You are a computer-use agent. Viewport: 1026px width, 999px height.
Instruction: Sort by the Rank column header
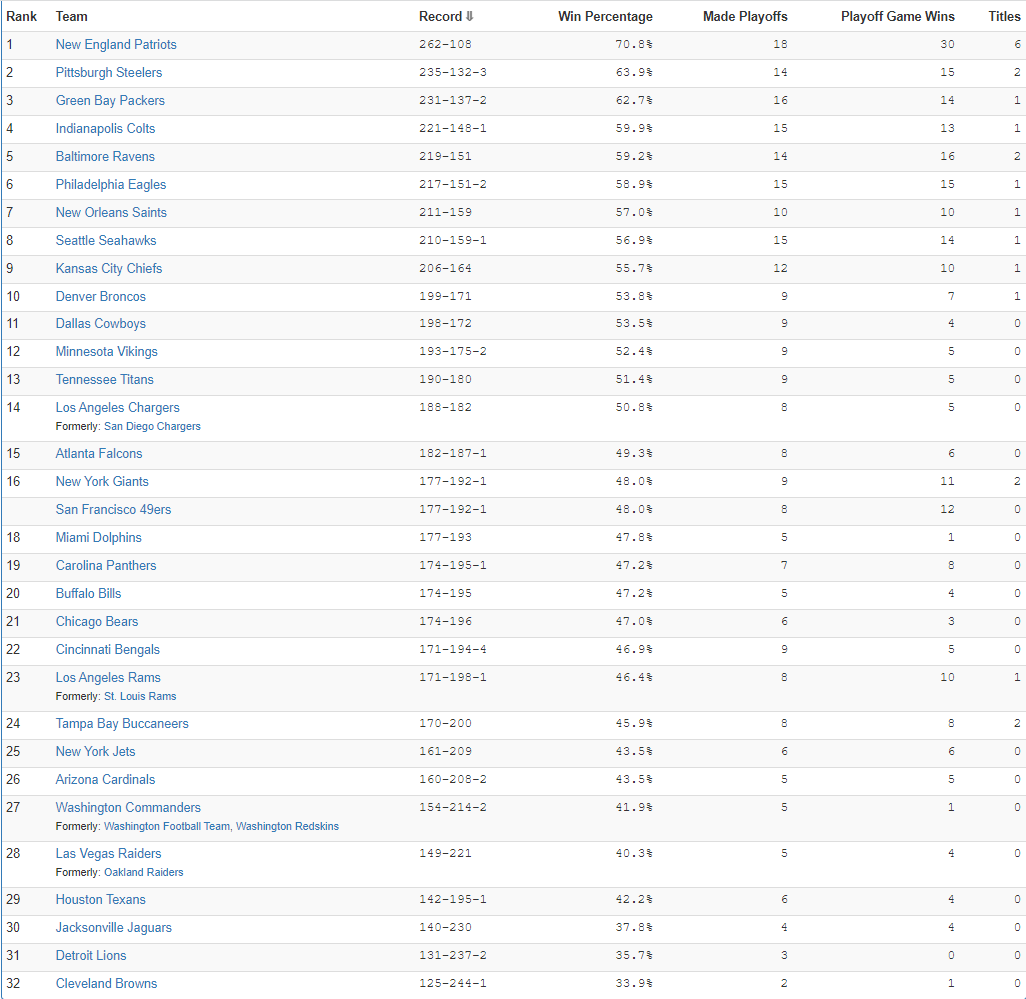22,16
